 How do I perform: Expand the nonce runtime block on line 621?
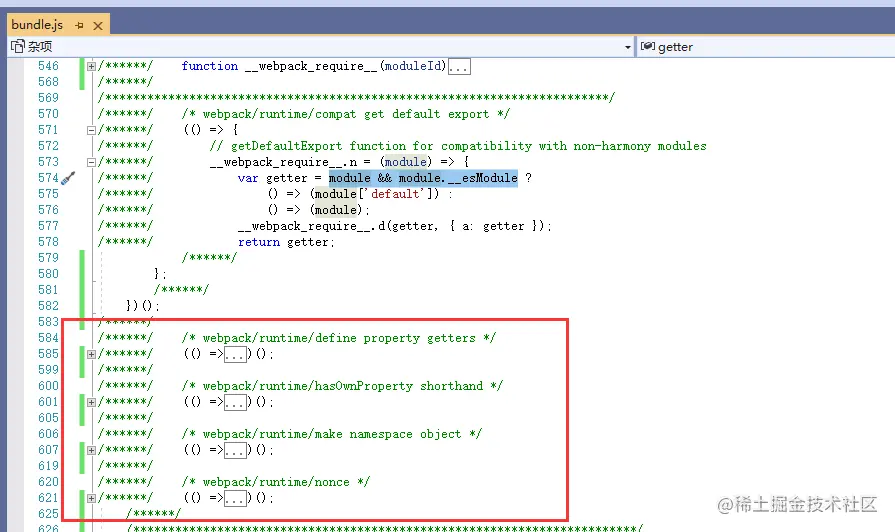(x=91, y=498)
